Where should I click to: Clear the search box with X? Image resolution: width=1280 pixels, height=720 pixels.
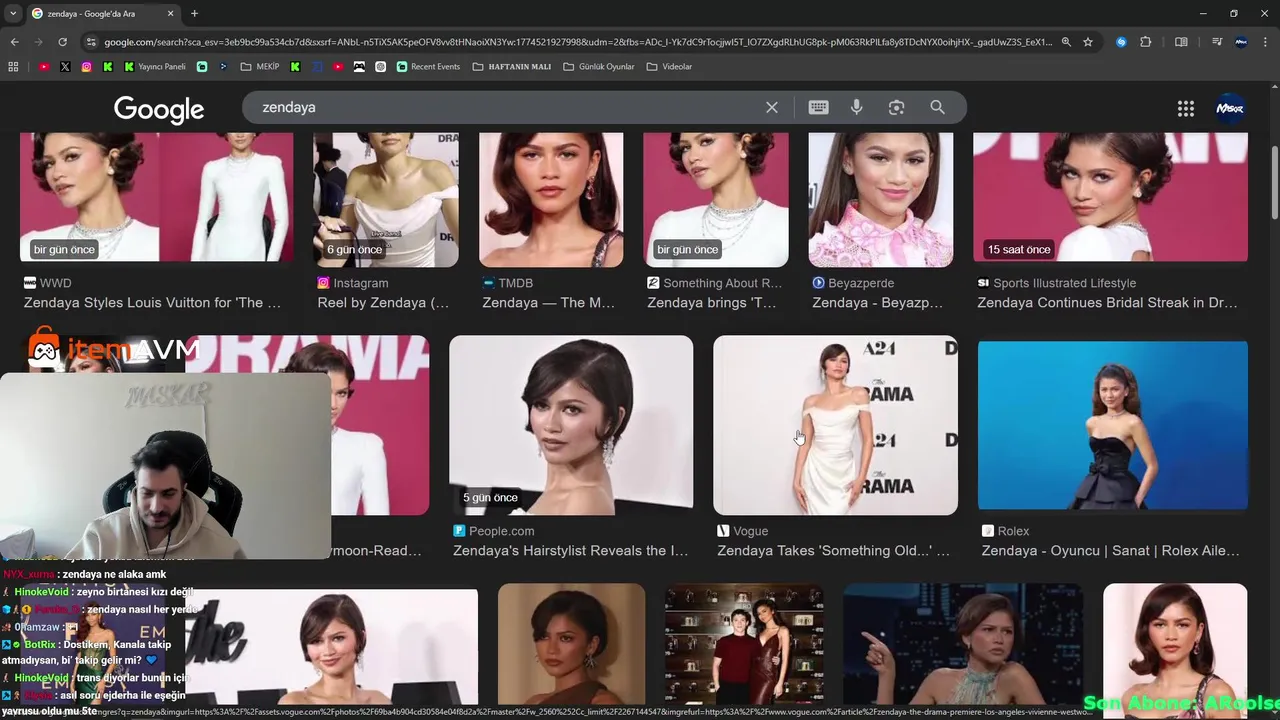click(772, 107)
